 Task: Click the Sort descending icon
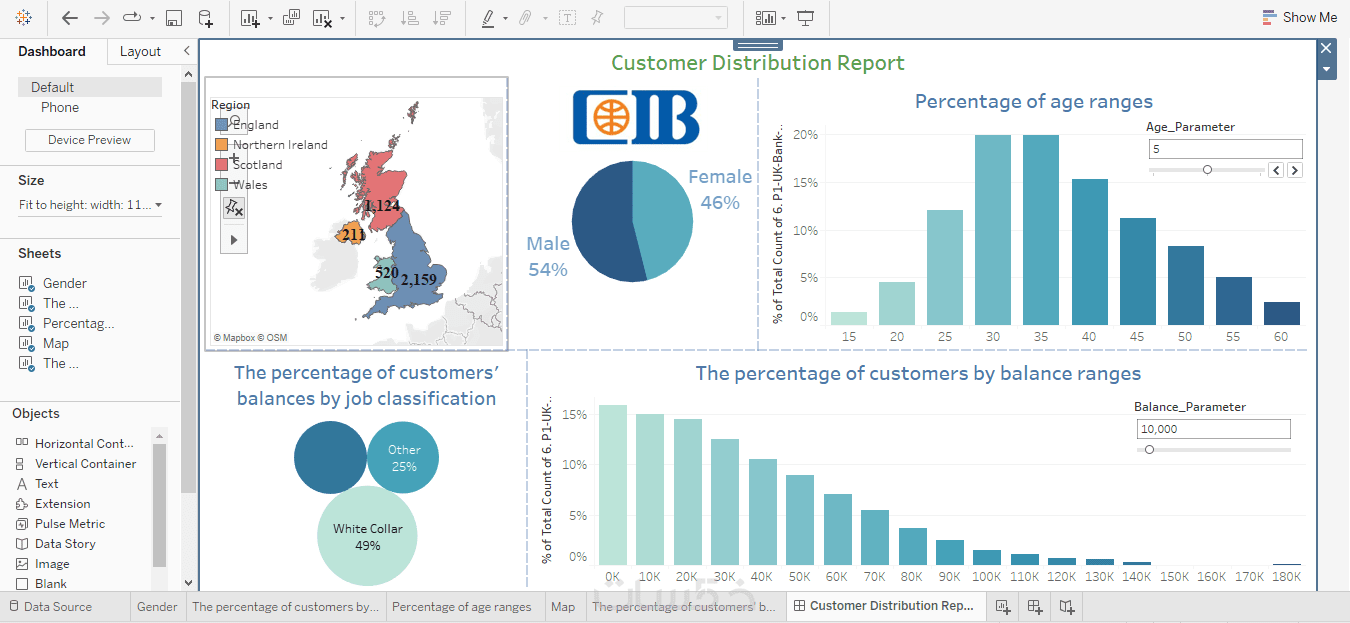pyautogui.click(x=441, y=18)
